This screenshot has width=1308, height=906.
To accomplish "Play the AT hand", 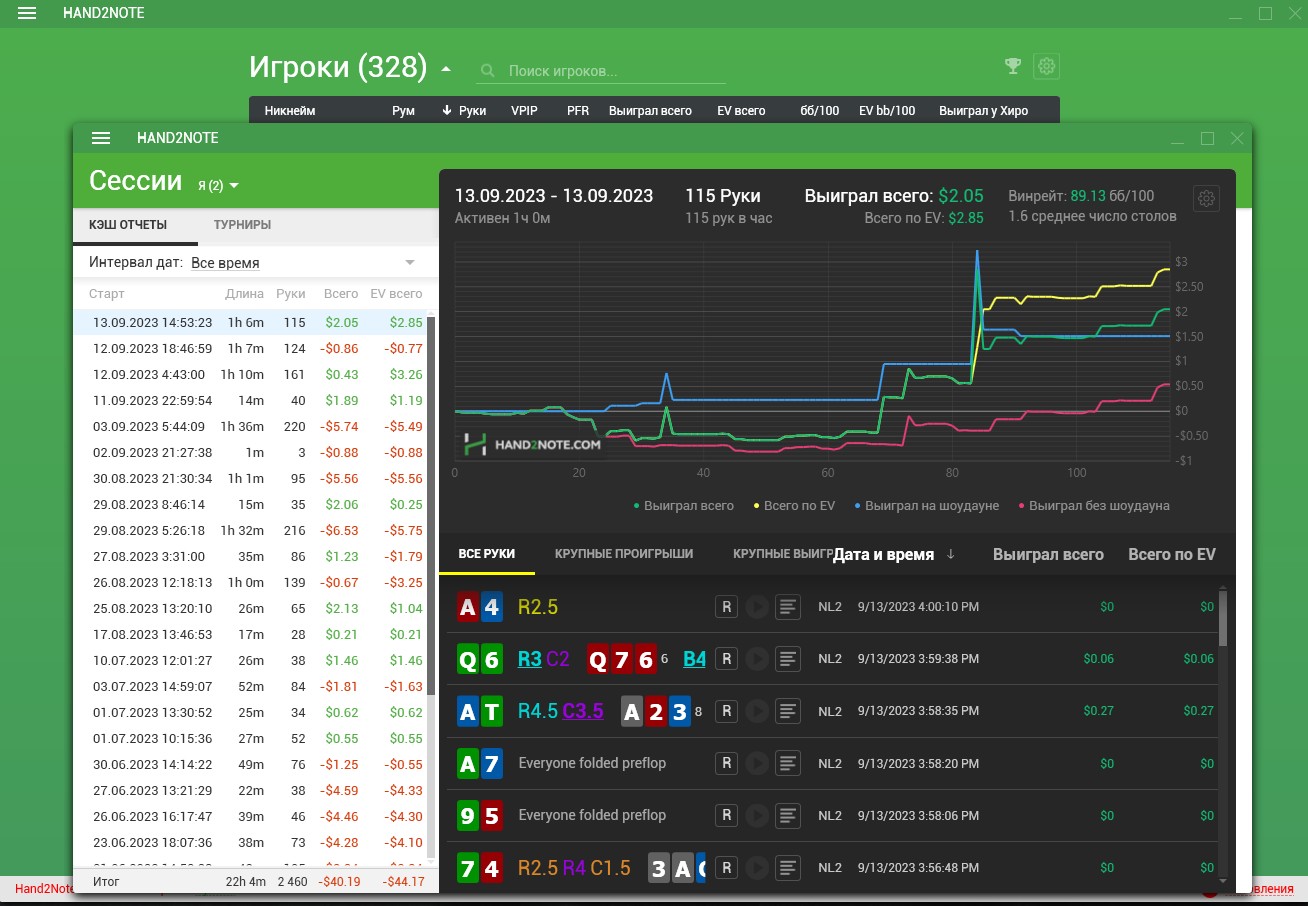I will click(757, 711).
